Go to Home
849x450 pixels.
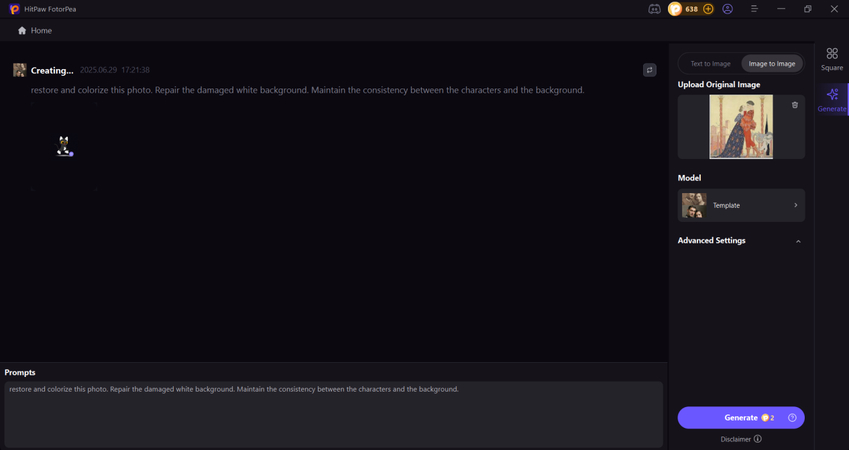41,30
